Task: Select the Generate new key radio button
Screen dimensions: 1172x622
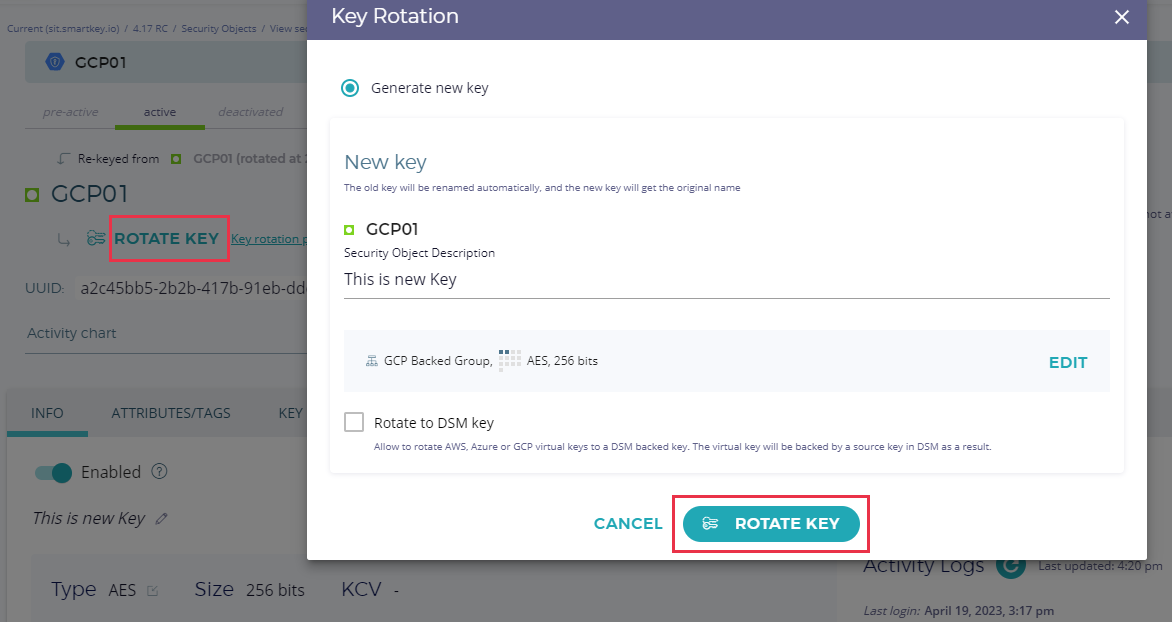Action: click(x=350, y=88)
